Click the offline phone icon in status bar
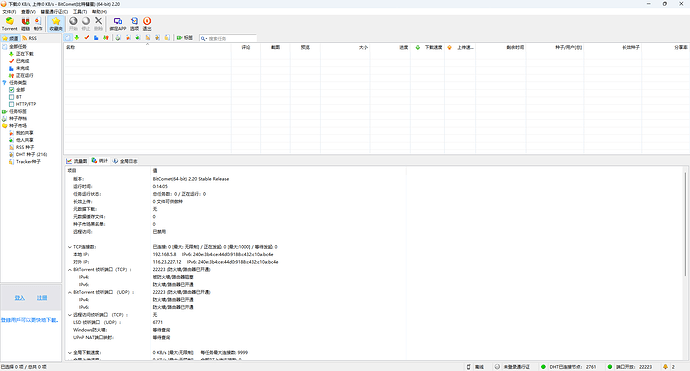Image resolution: width=690 pixels, height=371 pixels. click(469, 367)
